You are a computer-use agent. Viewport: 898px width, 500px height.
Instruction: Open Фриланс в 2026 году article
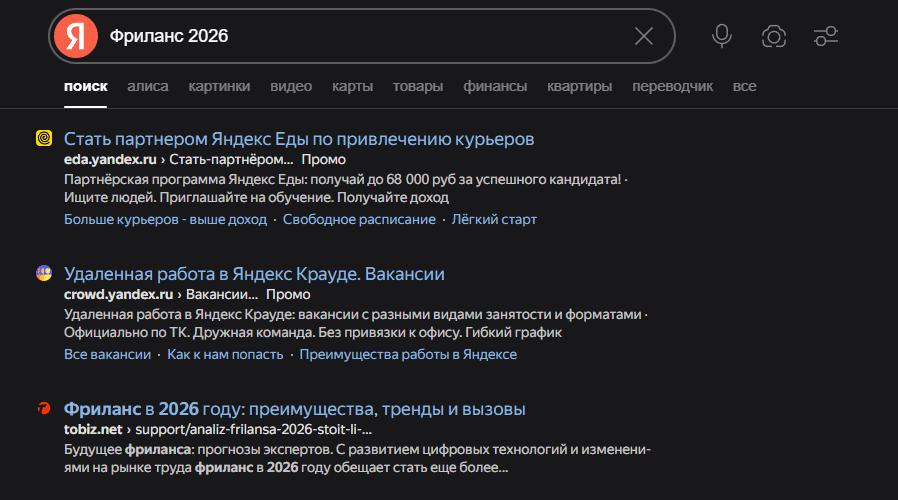pyautogui.click(x=294, y=409)
